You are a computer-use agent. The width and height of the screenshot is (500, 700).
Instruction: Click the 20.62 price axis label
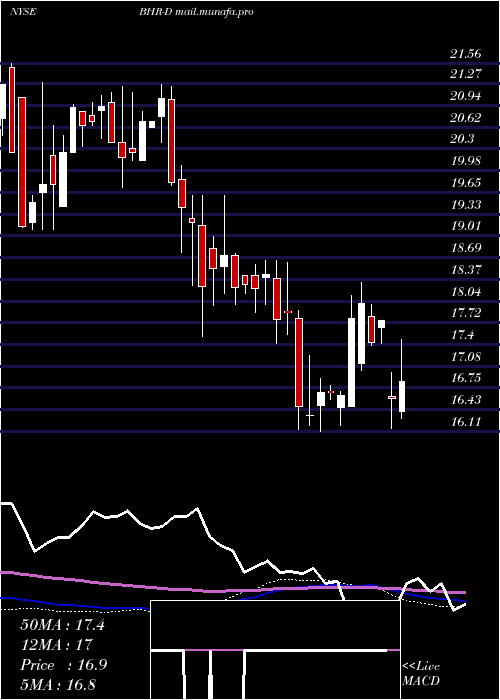466,117
